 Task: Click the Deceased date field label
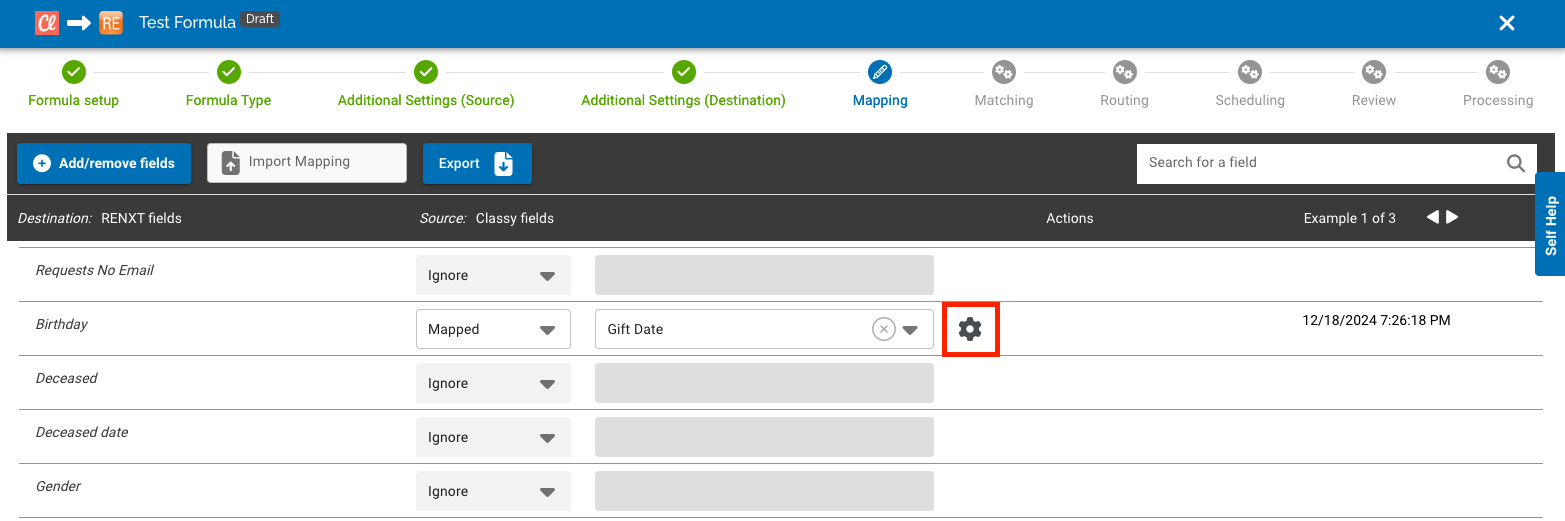click(82, 432)
